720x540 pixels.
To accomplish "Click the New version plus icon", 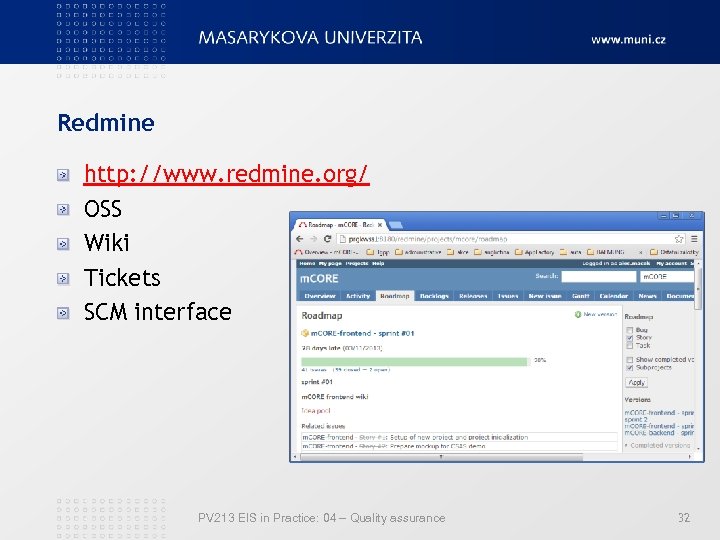I will 578,315.
